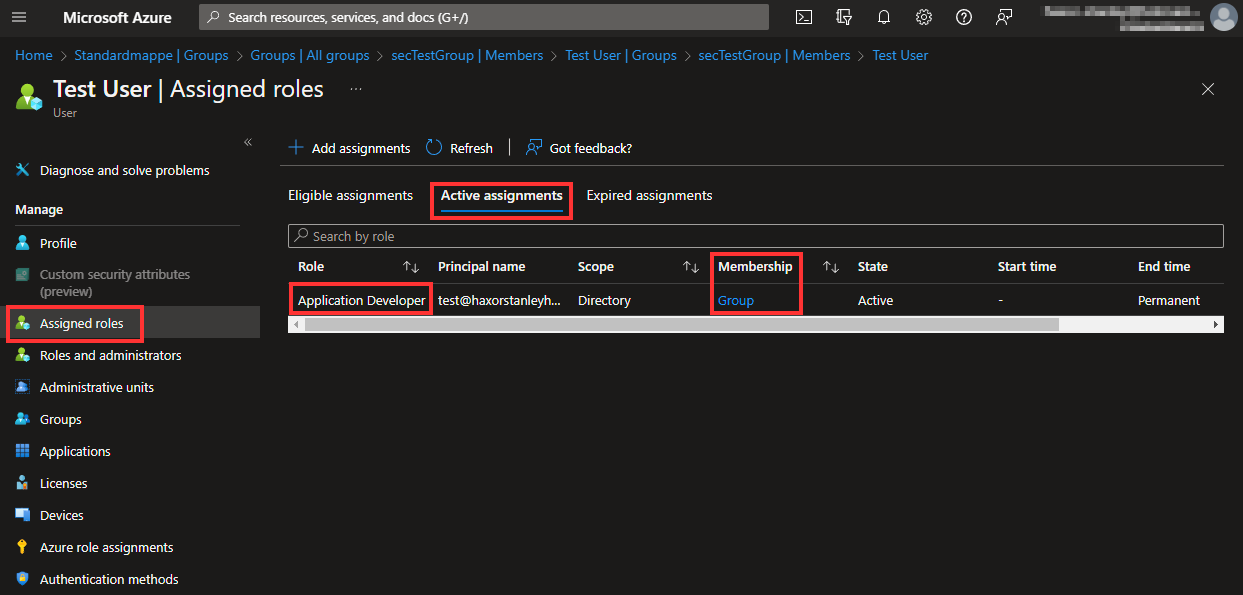This screenshot has width=1243, height=595.
Task: Click the Test User page header icon
Action: [x=29, y=96]
